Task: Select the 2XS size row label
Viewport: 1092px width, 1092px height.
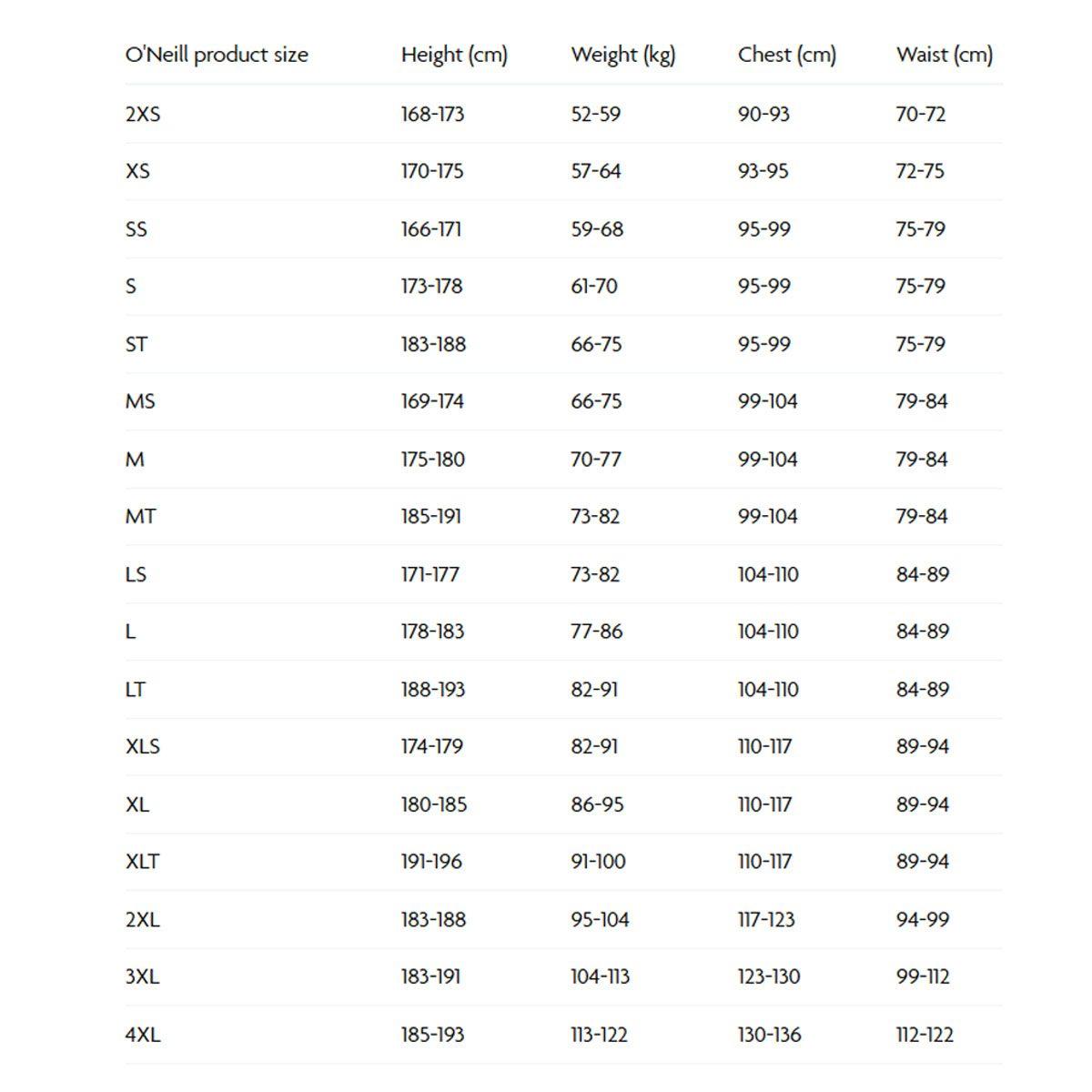Action: [143, 114]
